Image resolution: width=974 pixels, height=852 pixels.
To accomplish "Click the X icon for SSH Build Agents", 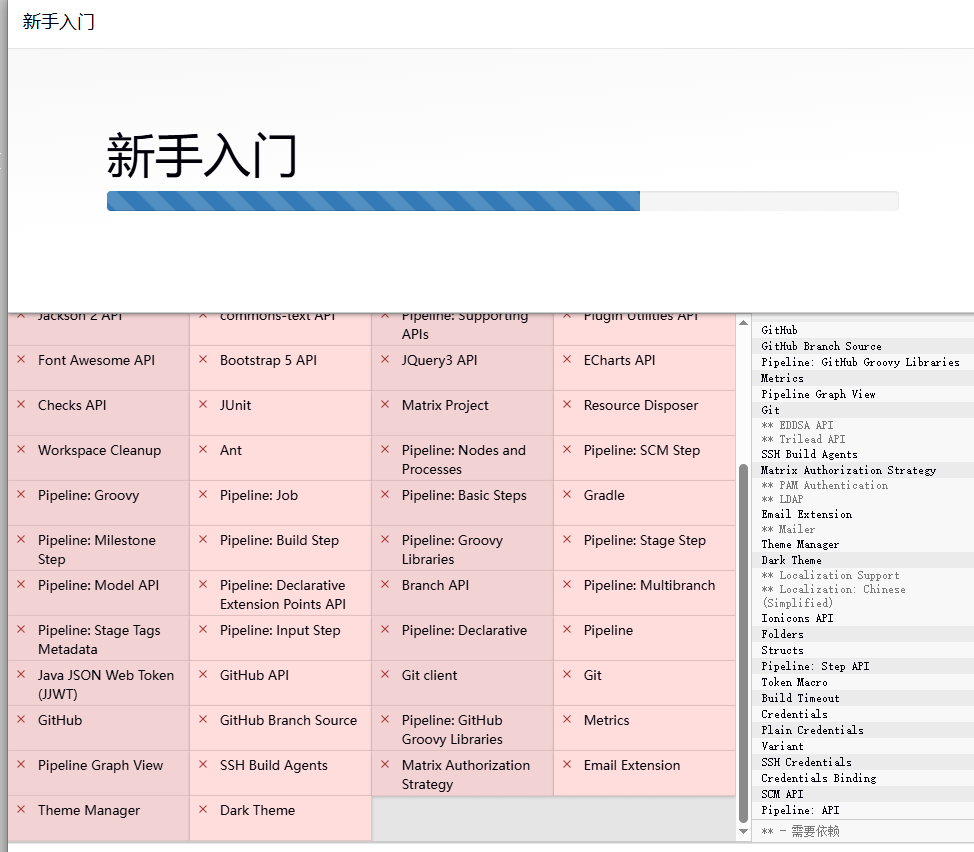I will coord(203,764).
